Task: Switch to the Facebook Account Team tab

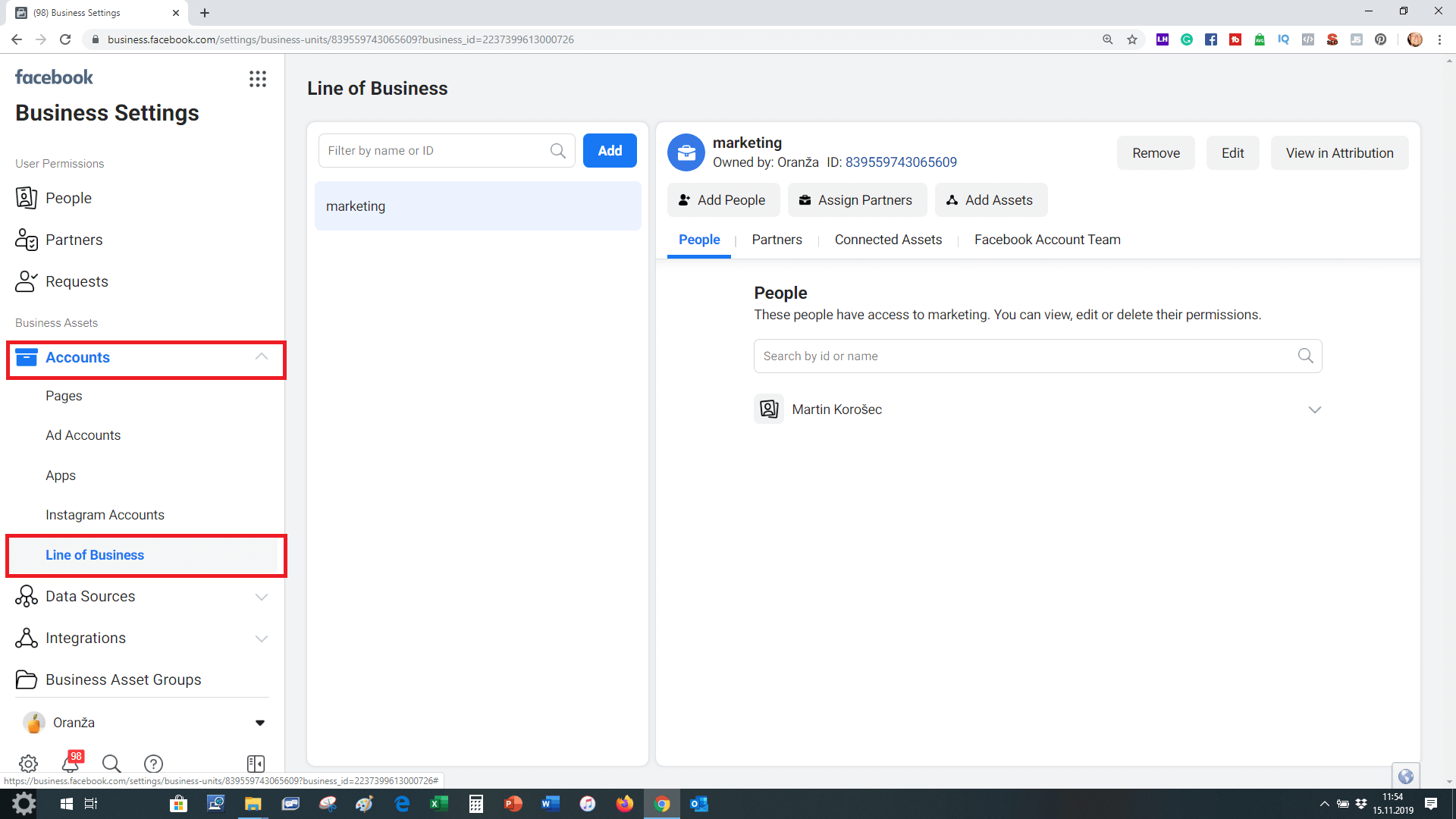Action: tap(1046, 240)
